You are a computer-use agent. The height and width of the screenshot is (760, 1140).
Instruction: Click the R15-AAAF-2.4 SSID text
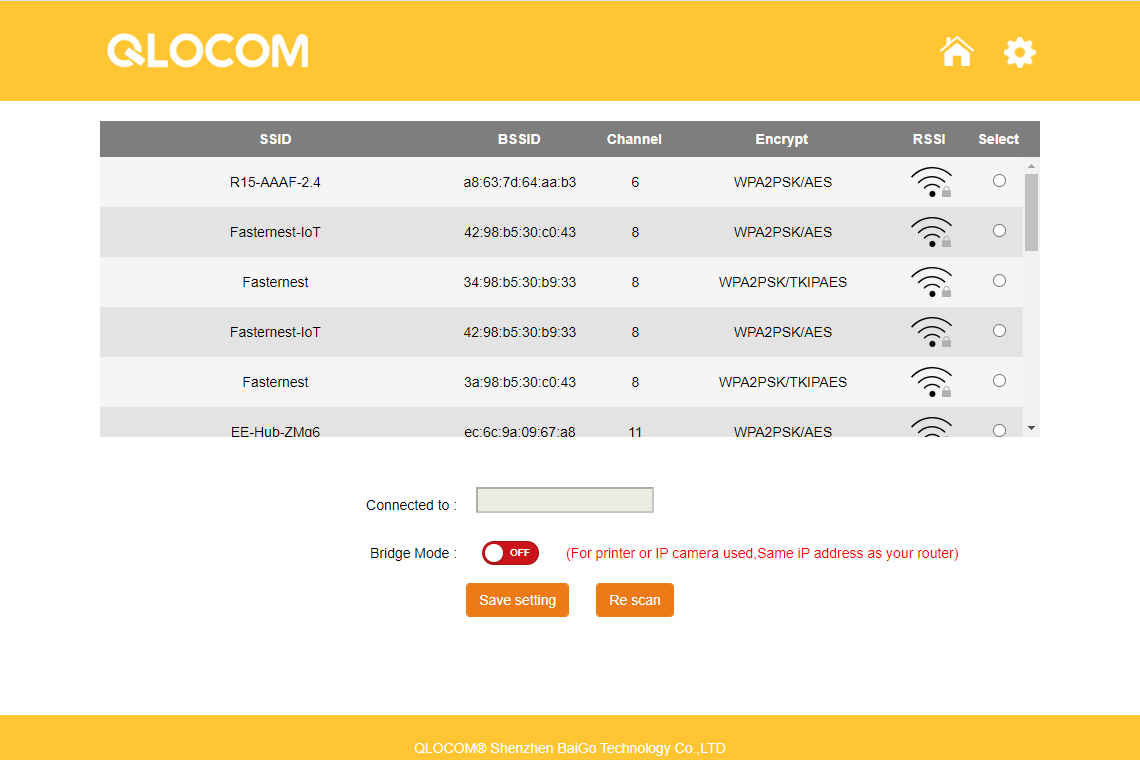pos(275,182)
